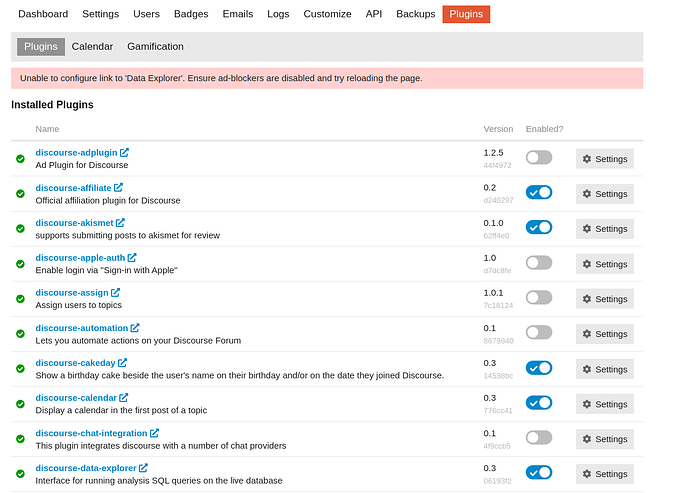Open external link icon beside discourse-automation

click(135, 328)
